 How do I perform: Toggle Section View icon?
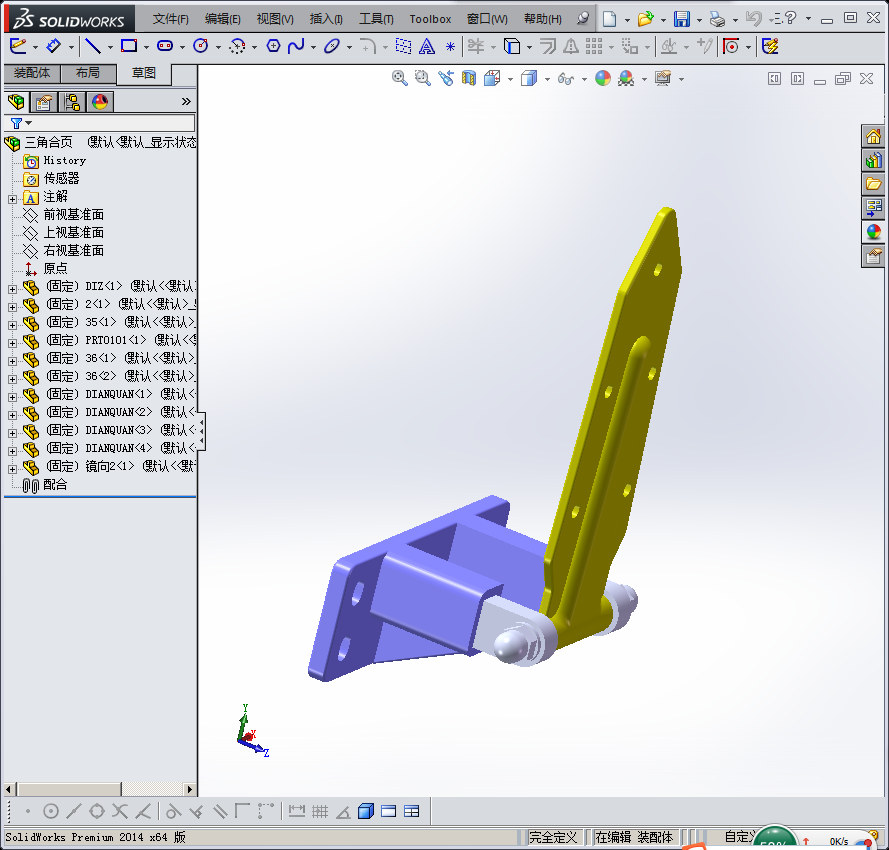pyautogui.click(x=469, y=78)
